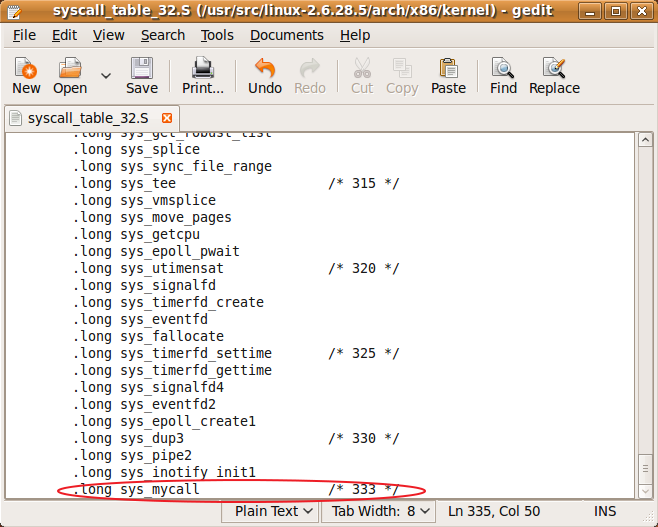Expand the recent files arrow beside Open
Image resolution: width=658 pixels, height=527 pixels.
pos(106,76)
